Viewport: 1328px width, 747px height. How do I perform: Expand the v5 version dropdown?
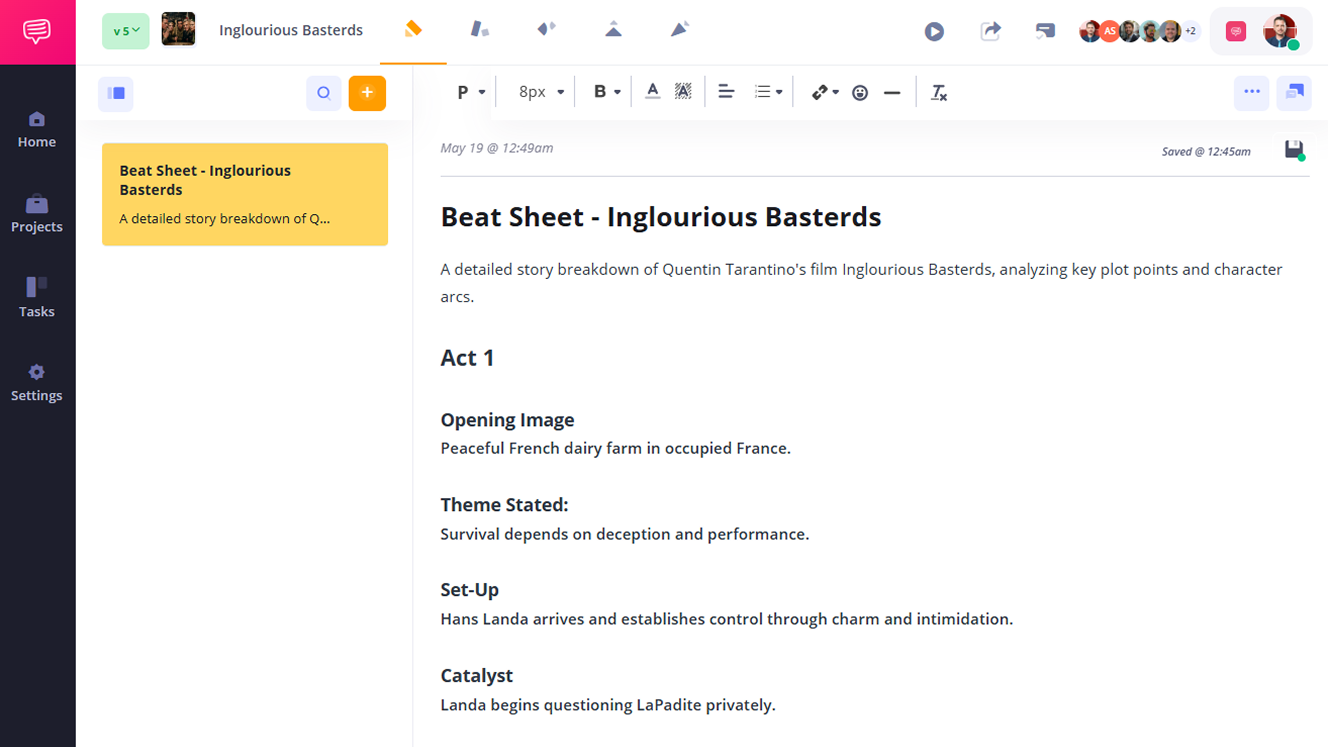point(126,31)
